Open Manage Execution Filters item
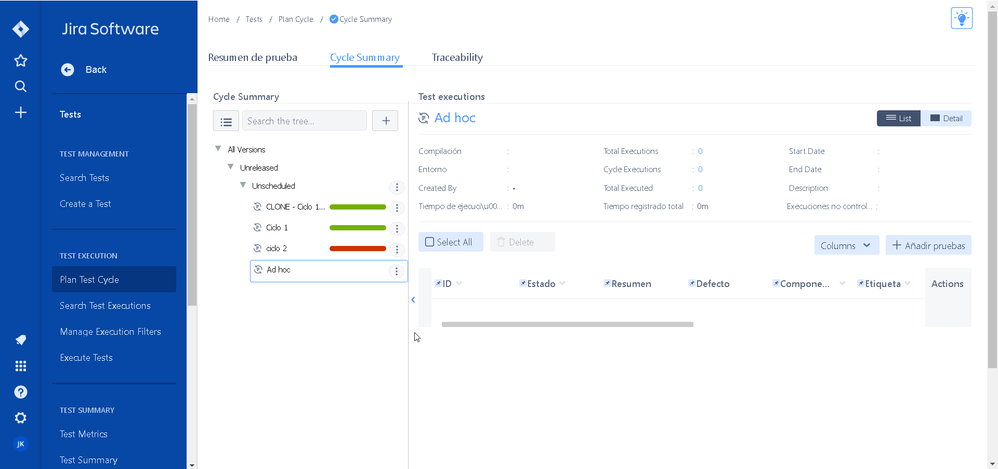Image resolution: width=998 pixels, height=469 pixels. [110, 332]
